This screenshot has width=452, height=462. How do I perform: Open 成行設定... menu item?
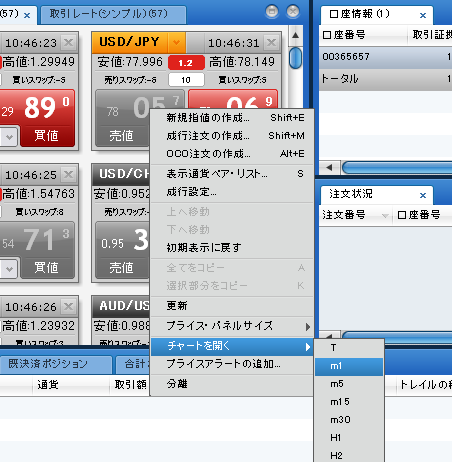pos(232,192)
